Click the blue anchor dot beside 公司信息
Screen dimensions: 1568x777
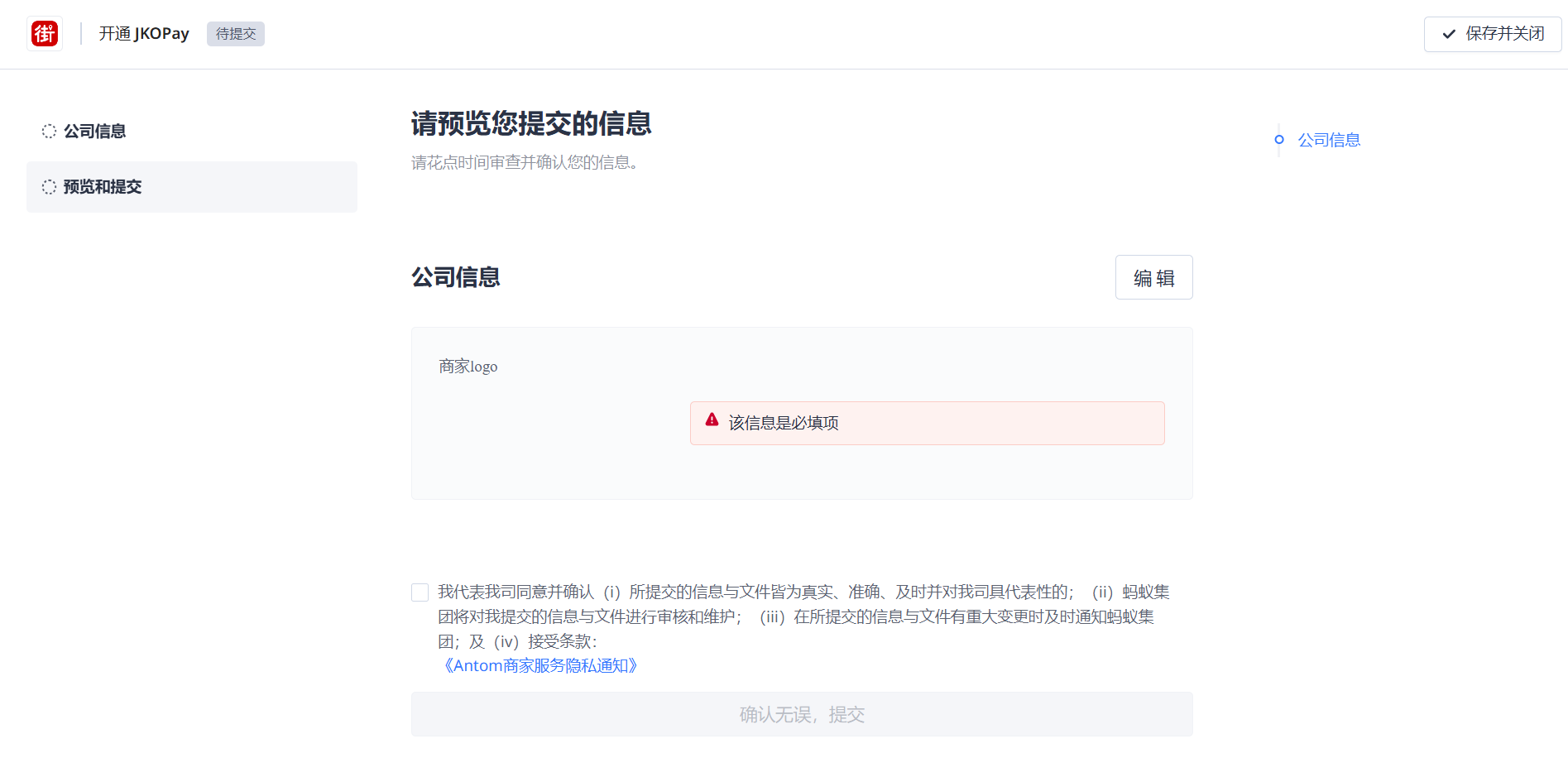1279,140
